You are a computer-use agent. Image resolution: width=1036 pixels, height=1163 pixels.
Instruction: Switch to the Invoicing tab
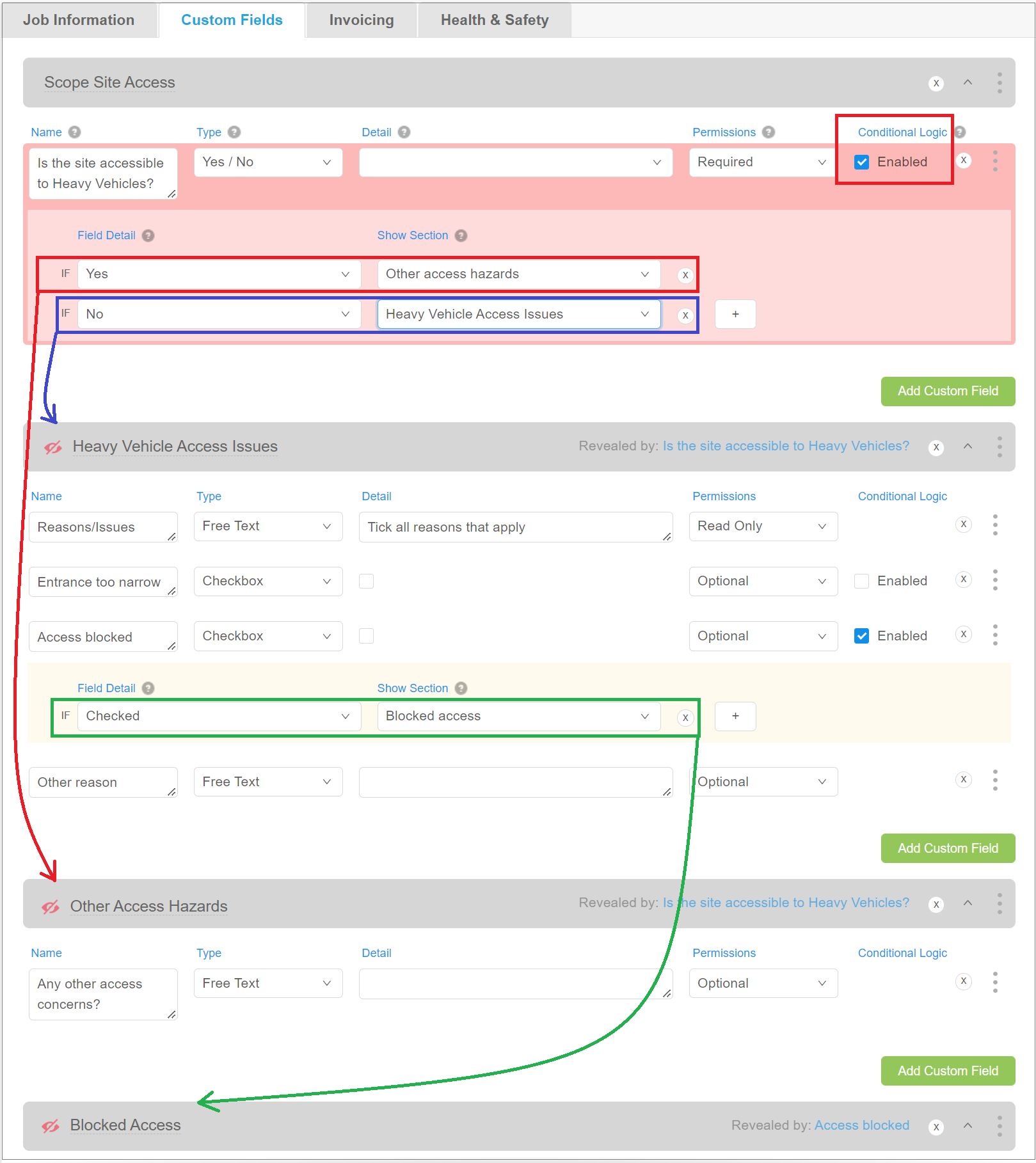click(x=360, y=20)
